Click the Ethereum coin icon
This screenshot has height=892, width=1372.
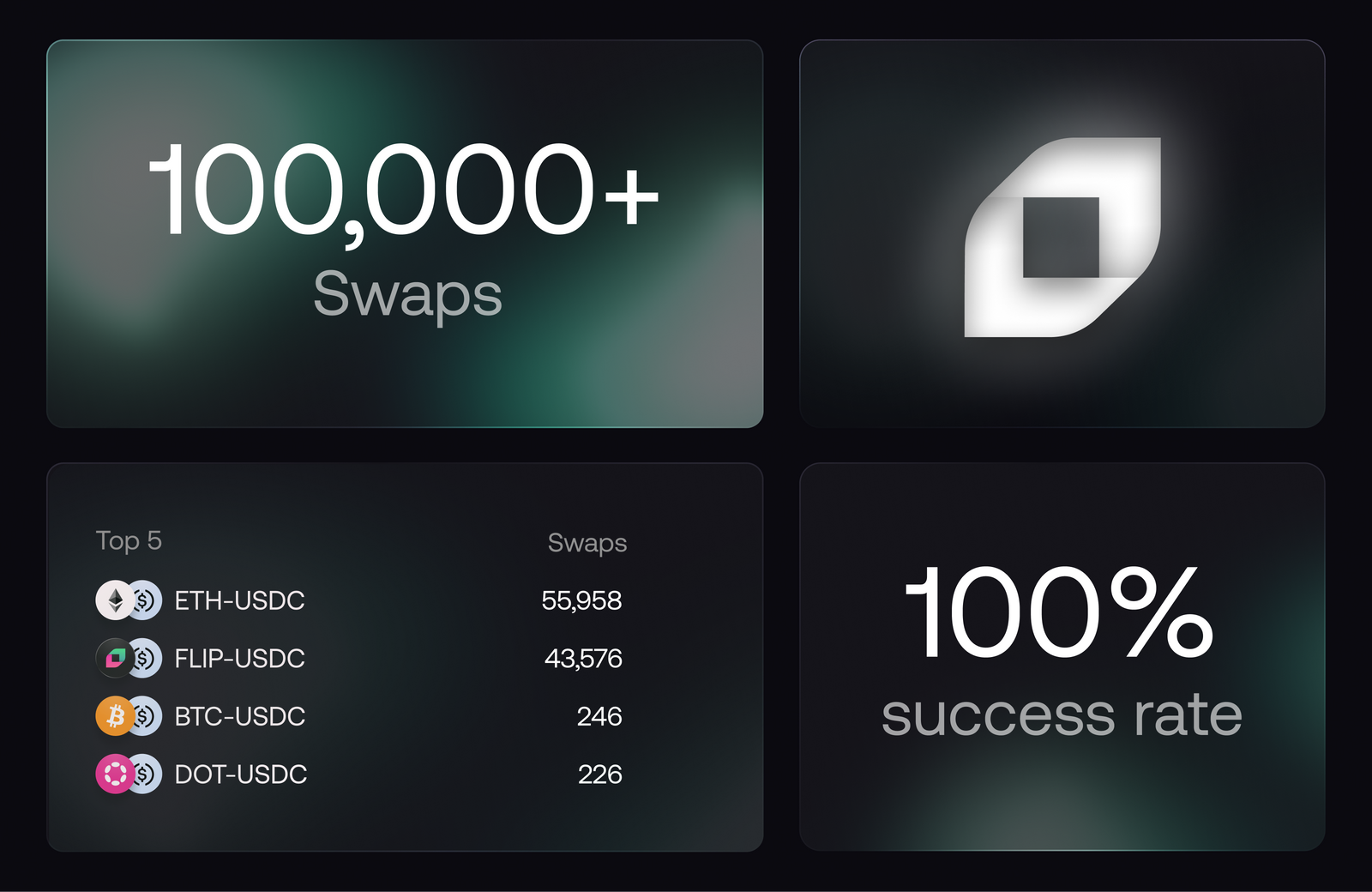[115, 600]
